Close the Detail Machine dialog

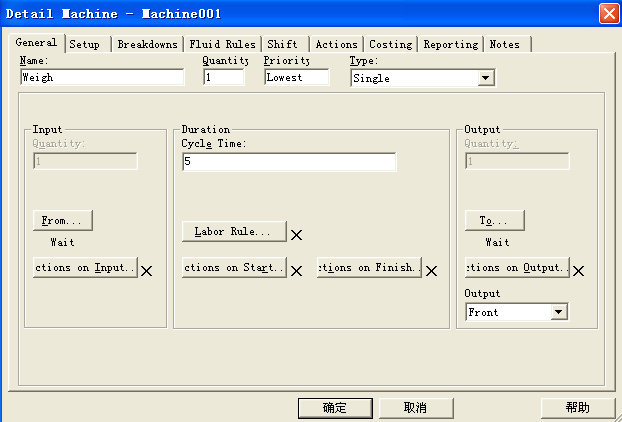(x=607, y=13)
